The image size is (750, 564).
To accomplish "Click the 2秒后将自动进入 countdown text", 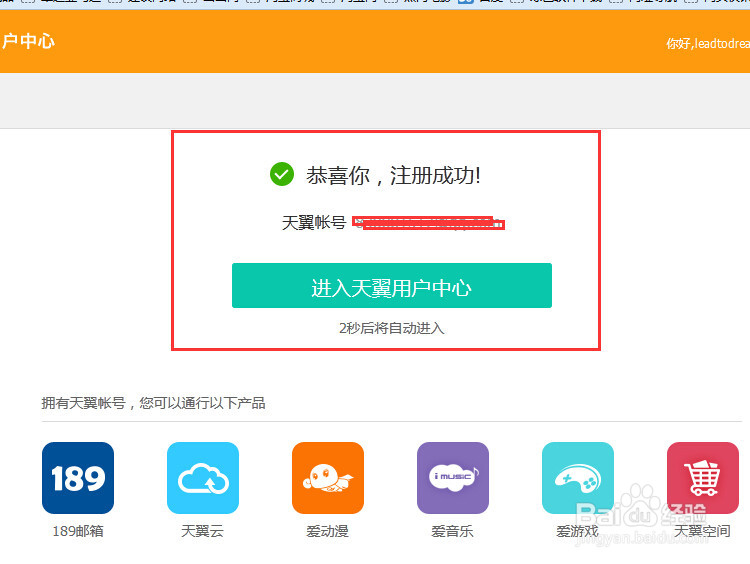I will [392, 328].
